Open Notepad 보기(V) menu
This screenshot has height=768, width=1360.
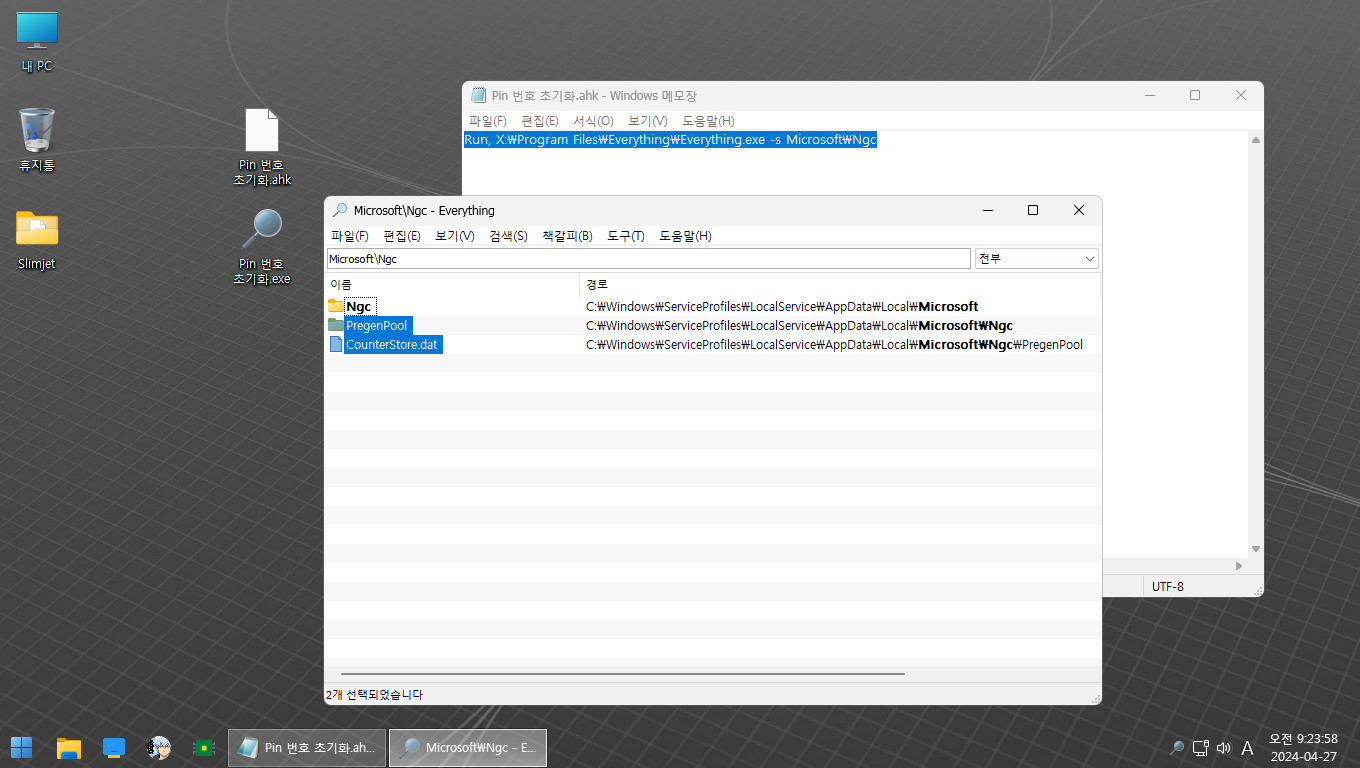[648, 120]
